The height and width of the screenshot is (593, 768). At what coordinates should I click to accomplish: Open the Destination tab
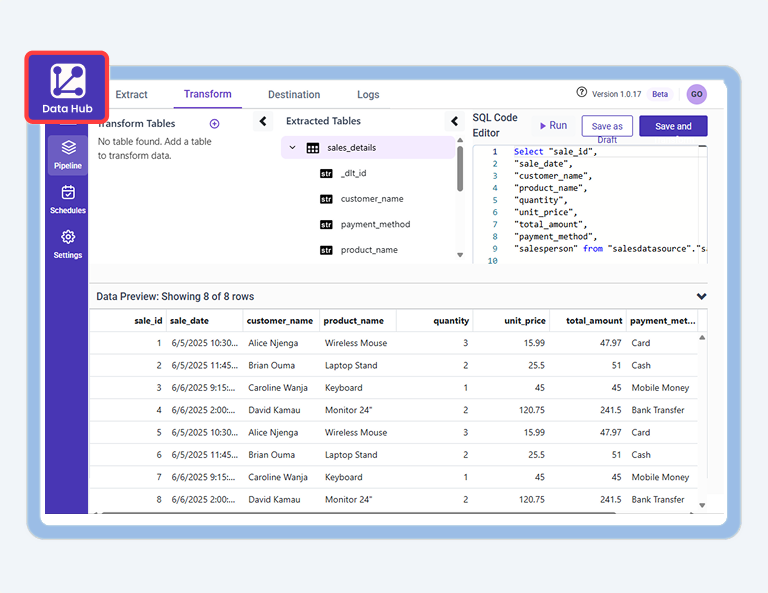(294, 95)
